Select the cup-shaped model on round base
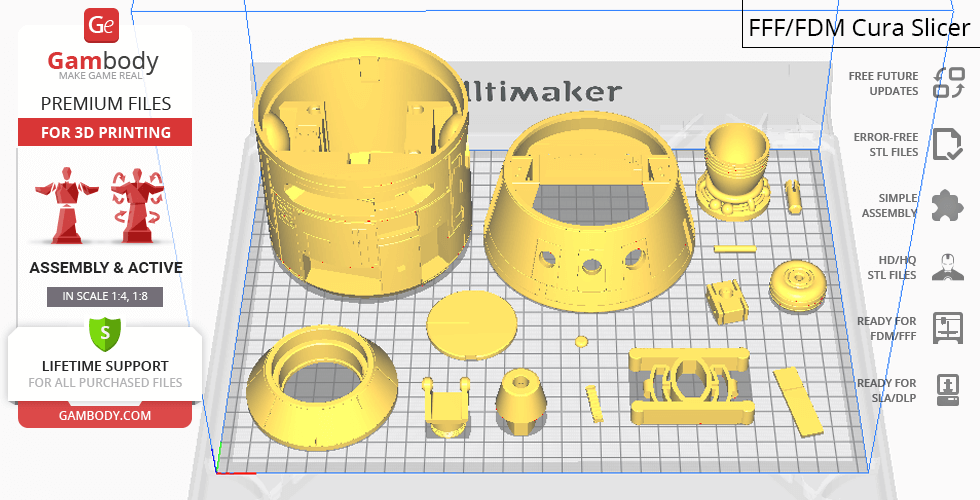 pyautogui.click(x=738, y=170)
